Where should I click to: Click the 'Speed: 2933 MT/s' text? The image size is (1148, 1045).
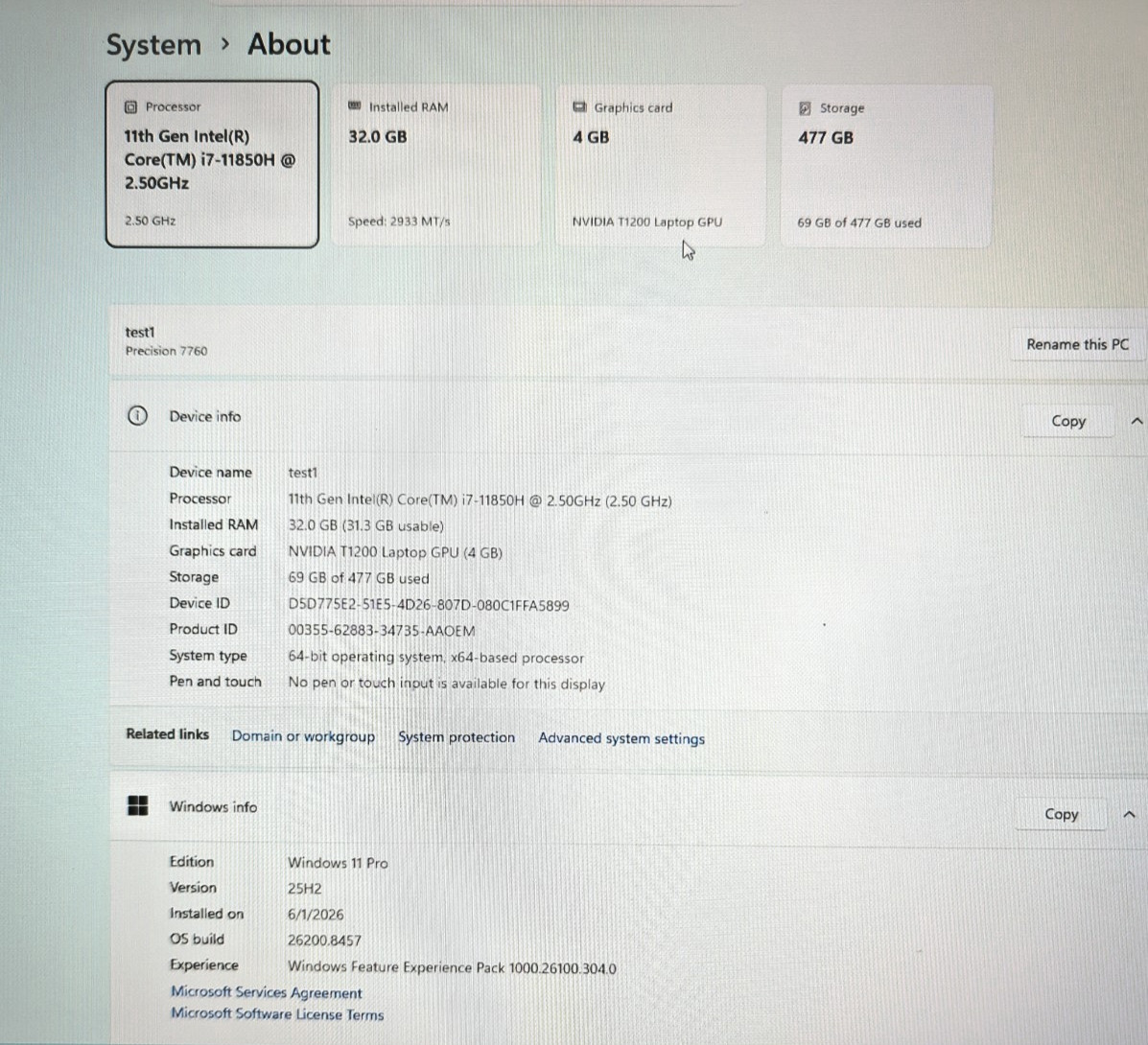pos(399,221)
